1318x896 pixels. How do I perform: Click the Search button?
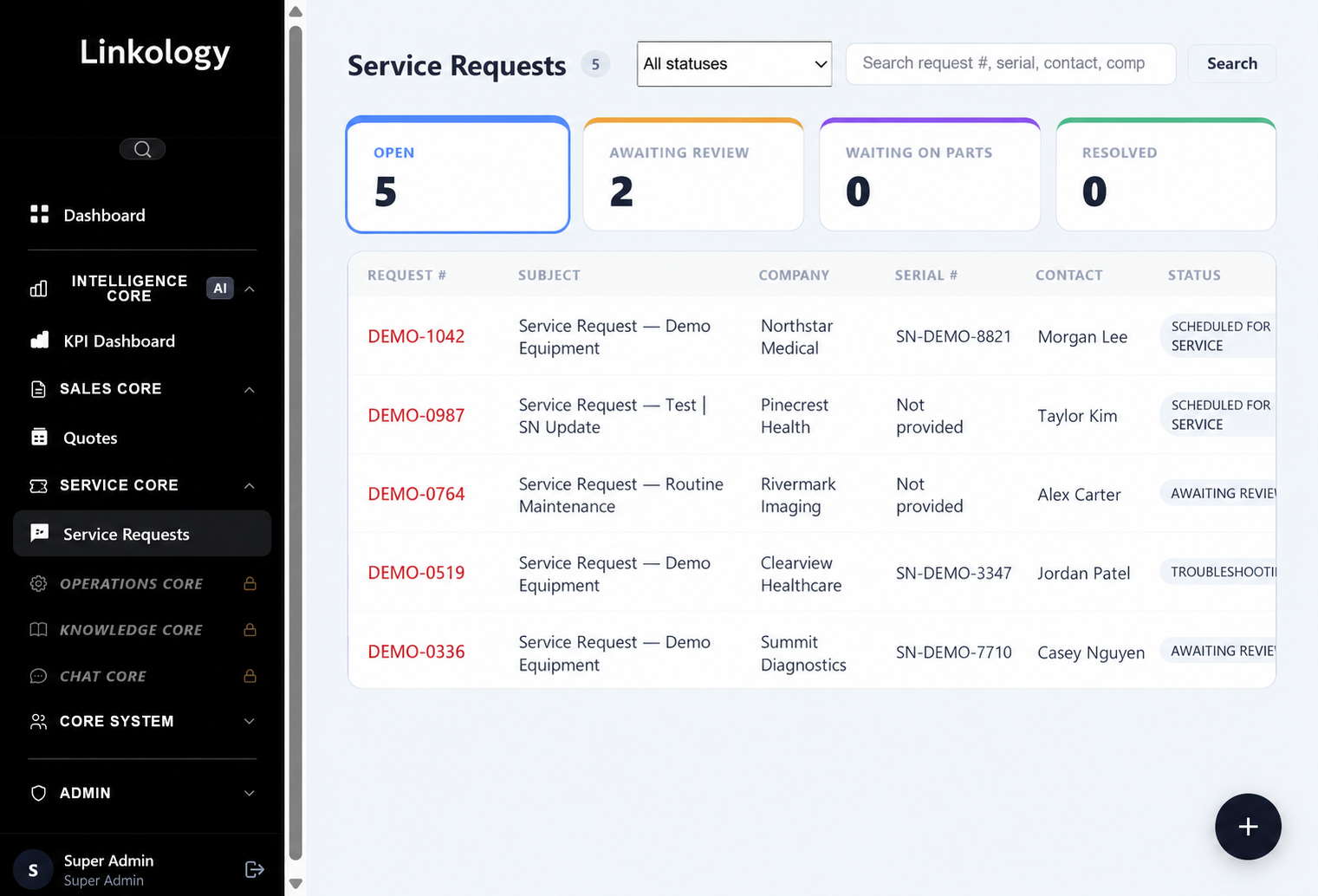coord(1231,63)
